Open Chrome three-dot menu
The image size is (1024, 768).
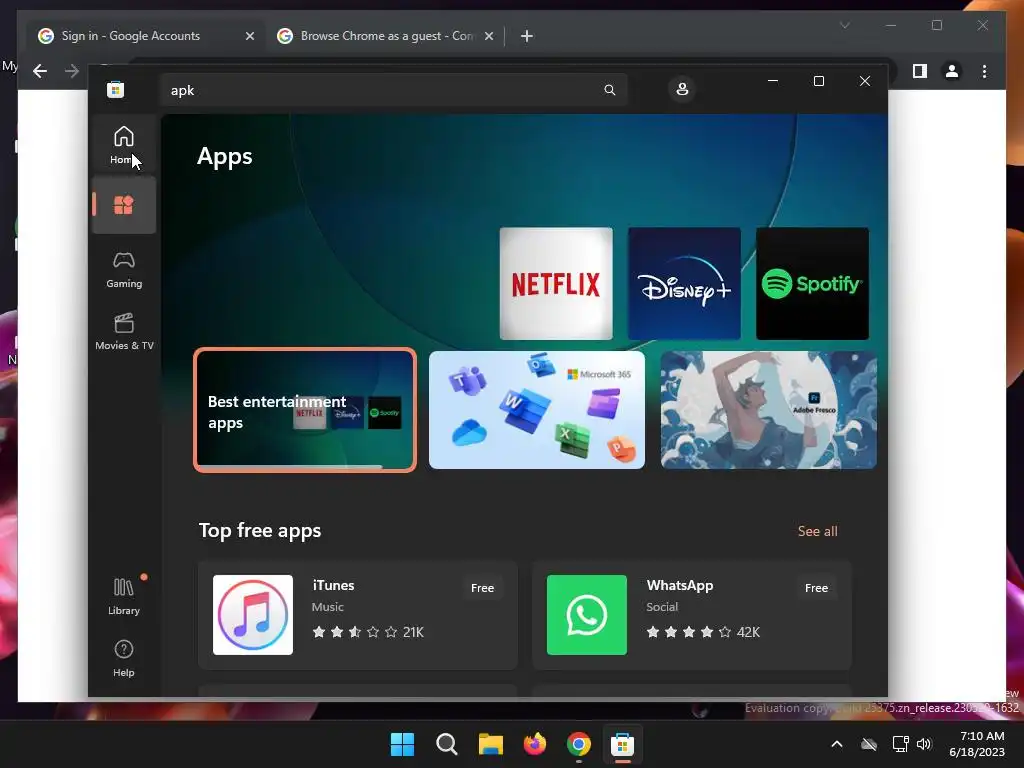[x=984, y=71]
